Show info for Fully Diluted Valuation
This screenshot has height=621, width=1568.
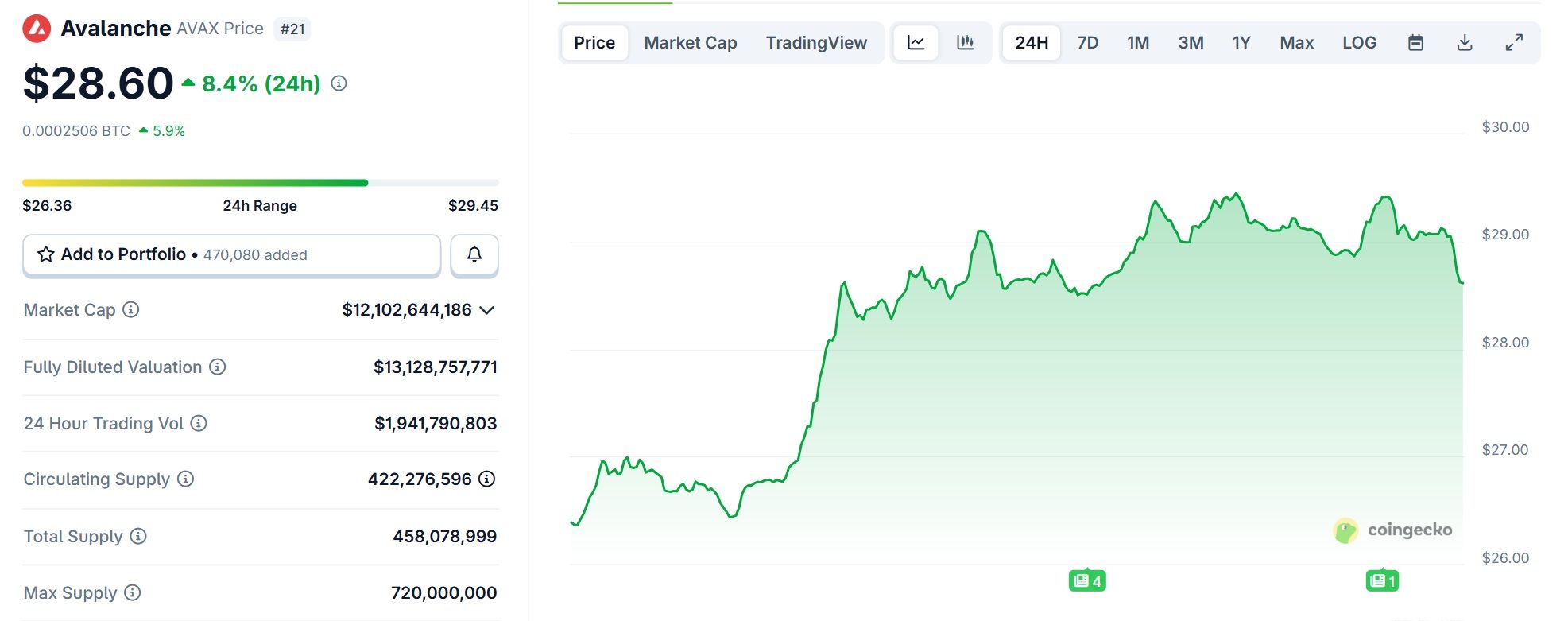217,367
